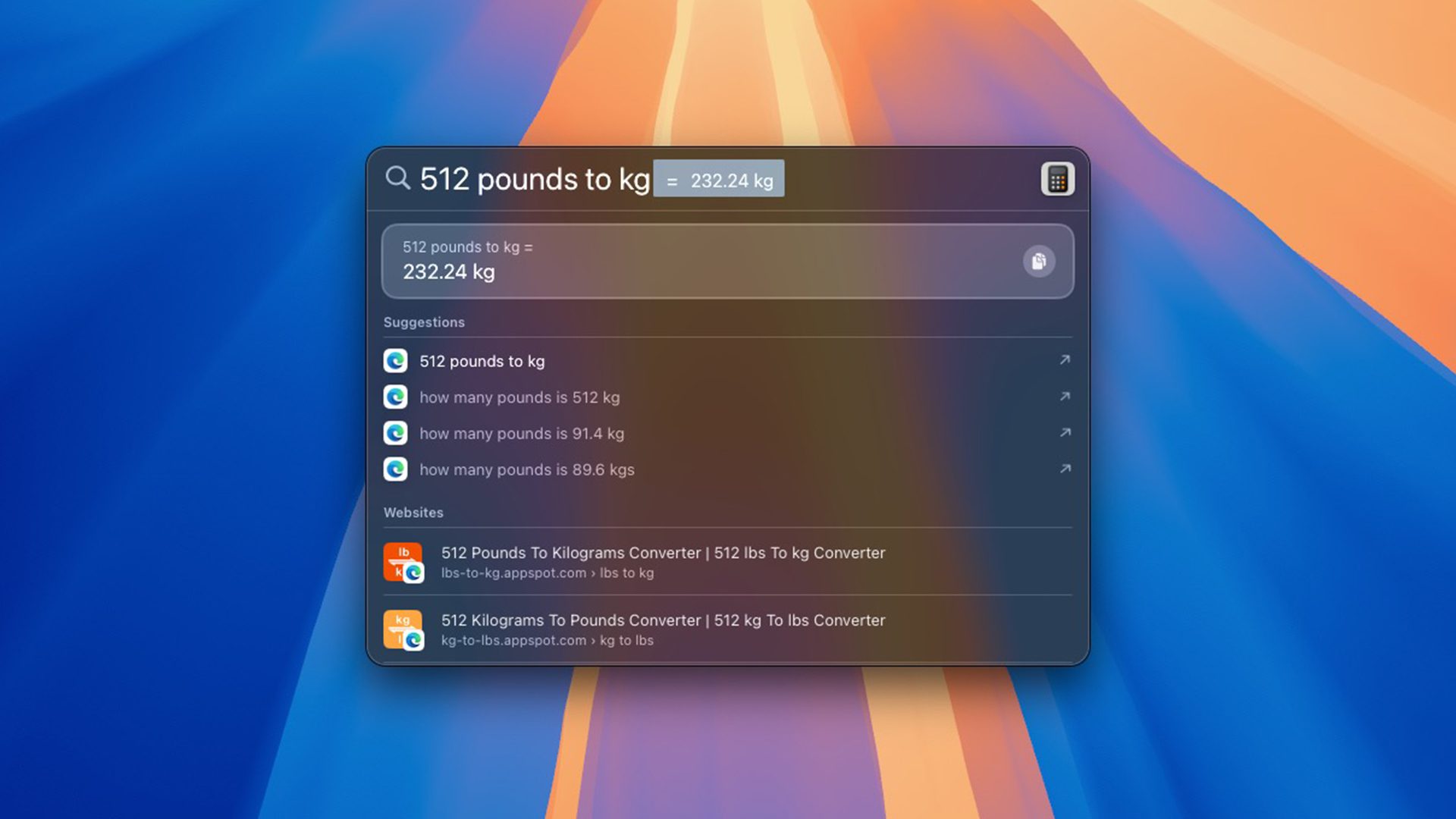
Task: Click Edge icon beside 'how many pounds is 89.6 kgs'
Action: [395, 469]
